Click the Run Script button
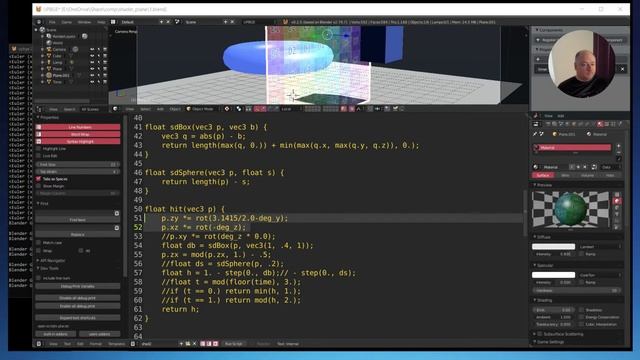 [234, 344]
